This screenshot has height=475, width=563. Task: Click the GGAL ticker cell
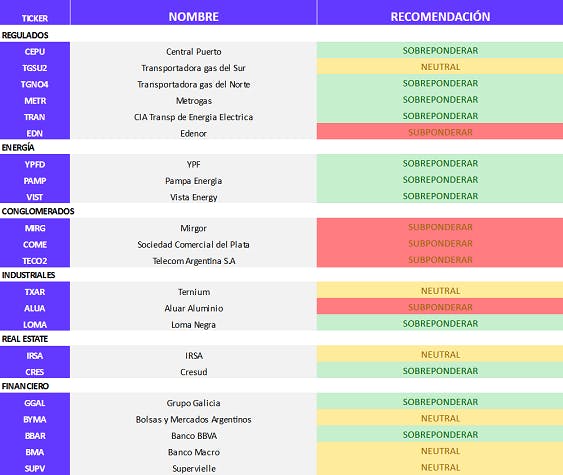tap(35, 403)
